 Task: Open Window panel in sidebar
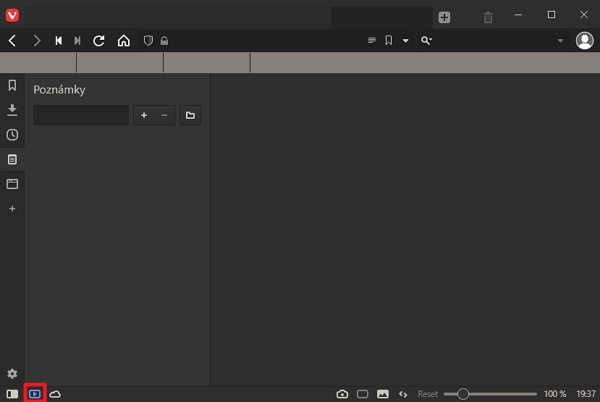point(12,184)
